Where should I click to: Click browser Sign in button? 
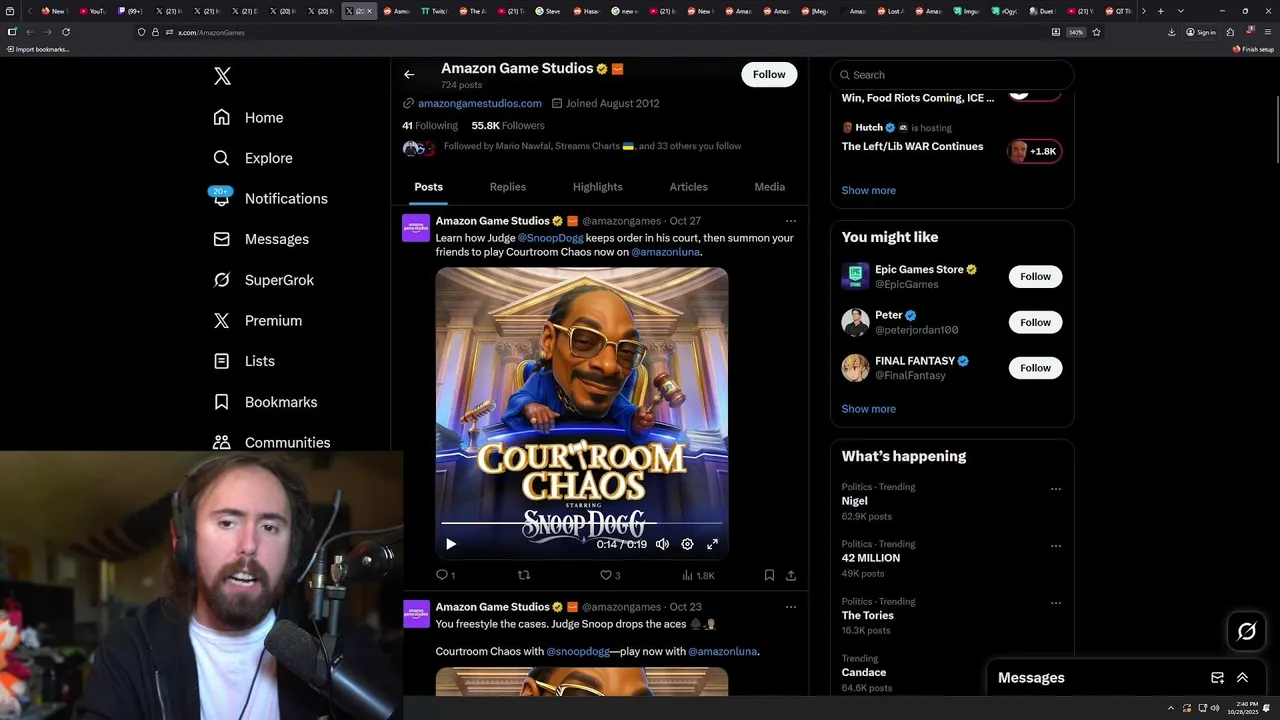[1201, 32]
